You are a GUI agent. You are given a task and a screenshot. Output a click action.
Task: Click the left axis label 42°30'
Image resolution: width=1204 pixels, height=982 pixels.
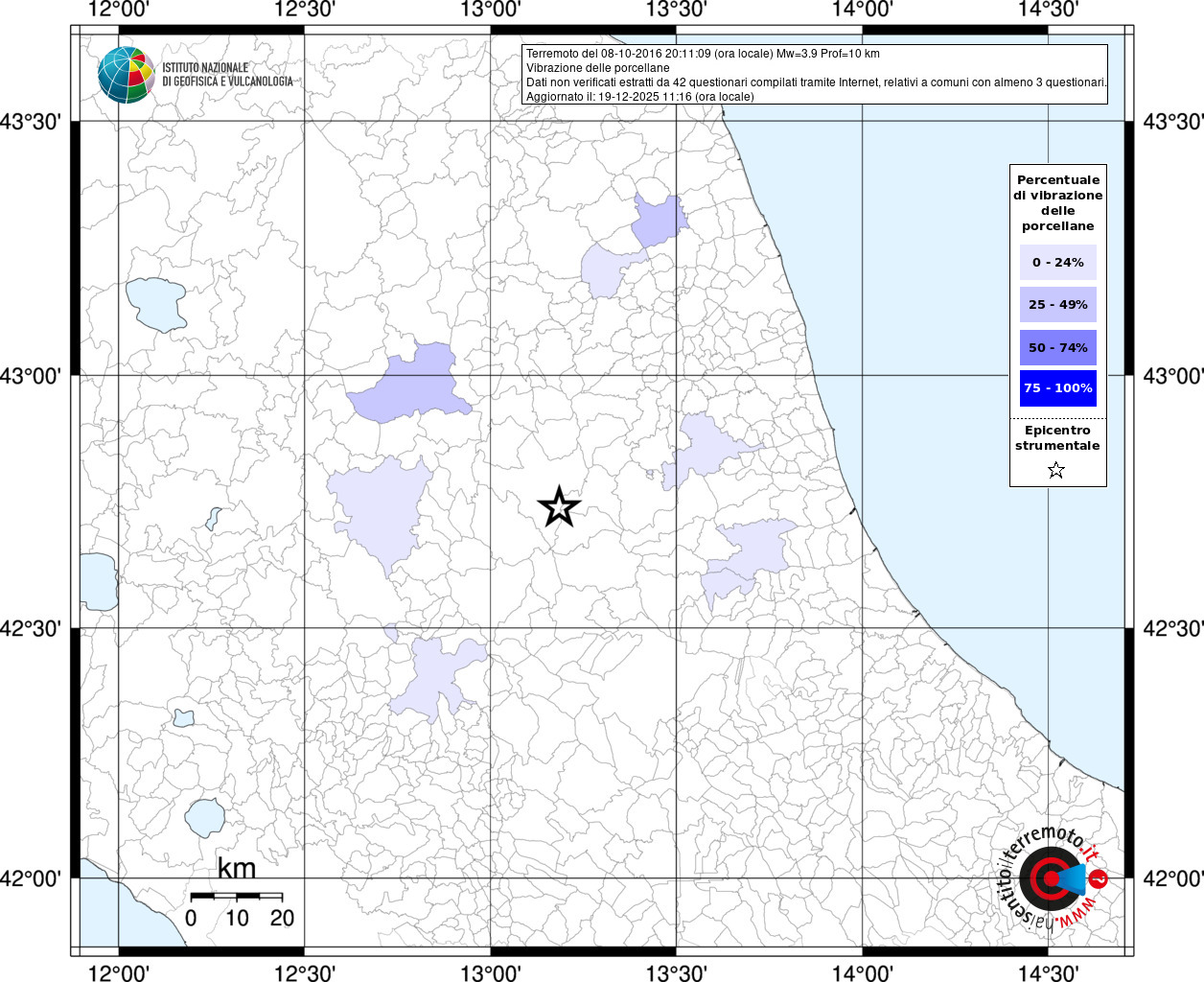tap(31, 628)
